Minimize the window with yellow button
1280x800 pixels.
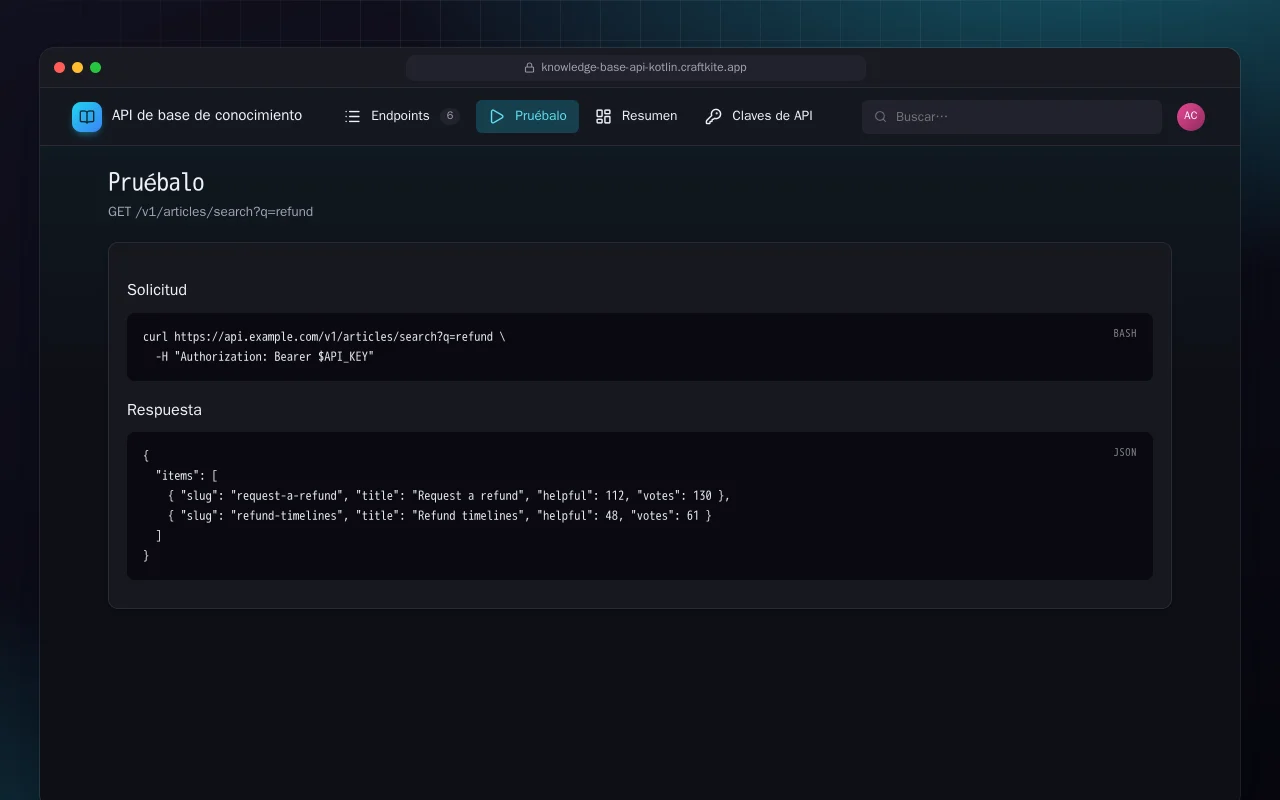[x=78, y=68]
